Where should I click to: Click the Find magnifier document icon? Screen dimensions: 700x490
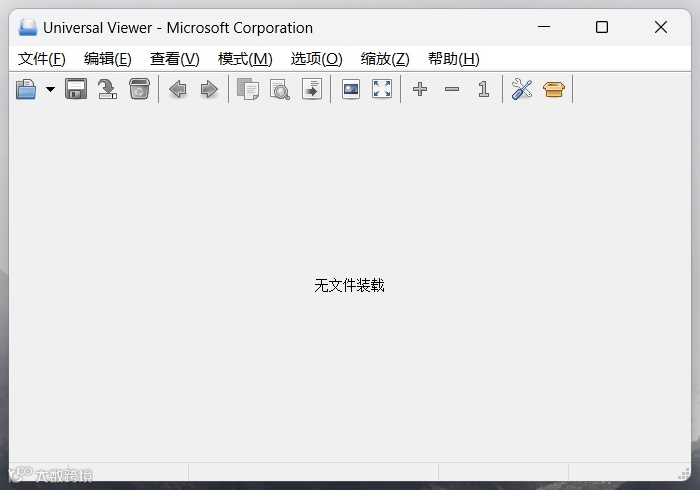click(x=280, y=89)
